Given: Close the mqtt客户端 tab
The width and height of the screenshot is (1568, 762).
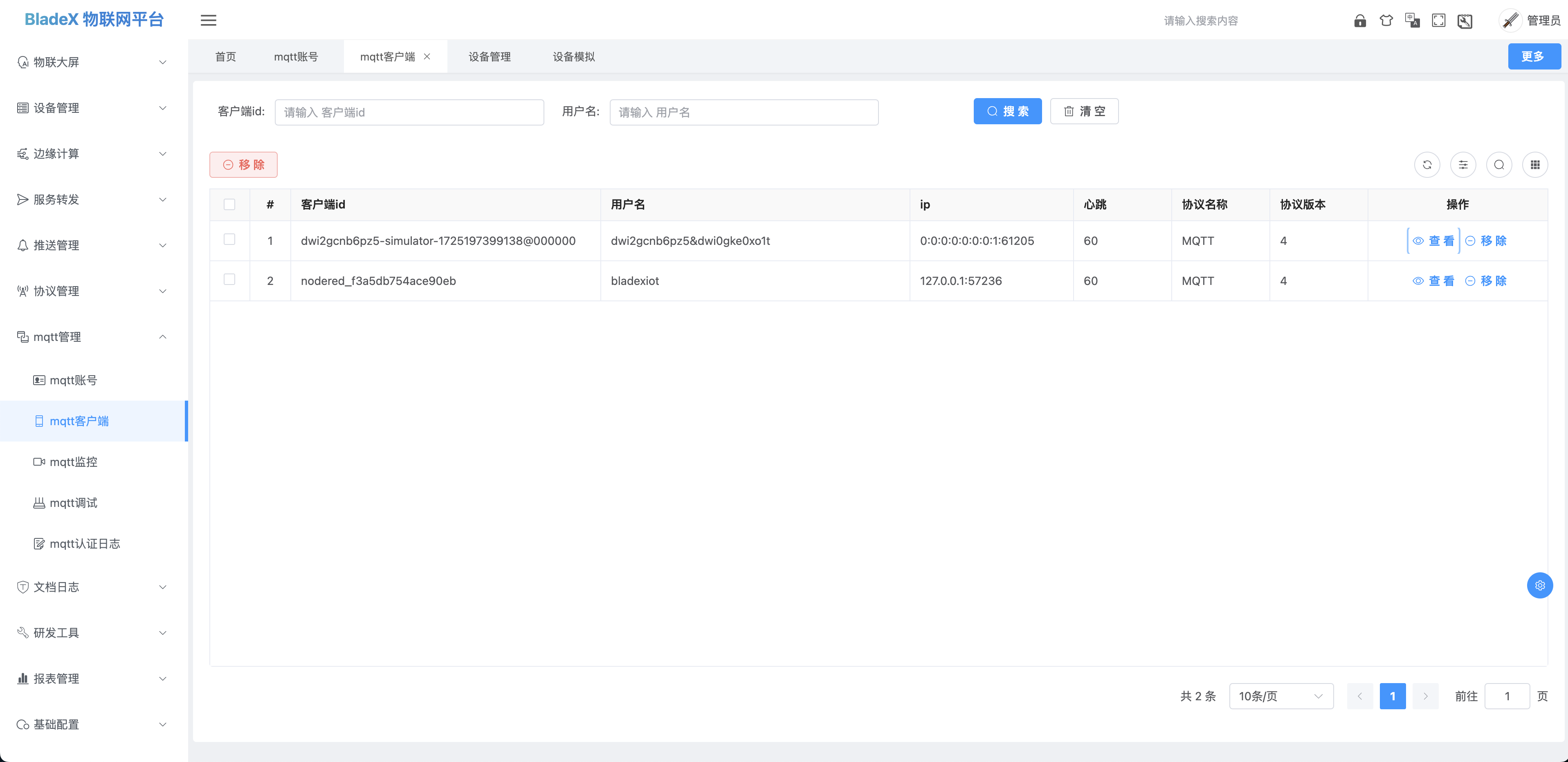Looking at the screenshot, I should point(427,56).
